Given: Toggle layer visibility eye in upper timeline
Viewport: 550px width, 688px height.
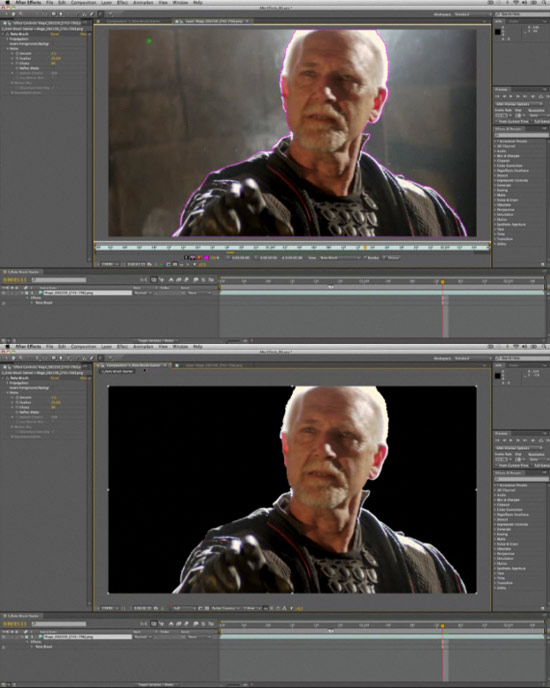Looking at the screenshot, I should coord(4,293).
